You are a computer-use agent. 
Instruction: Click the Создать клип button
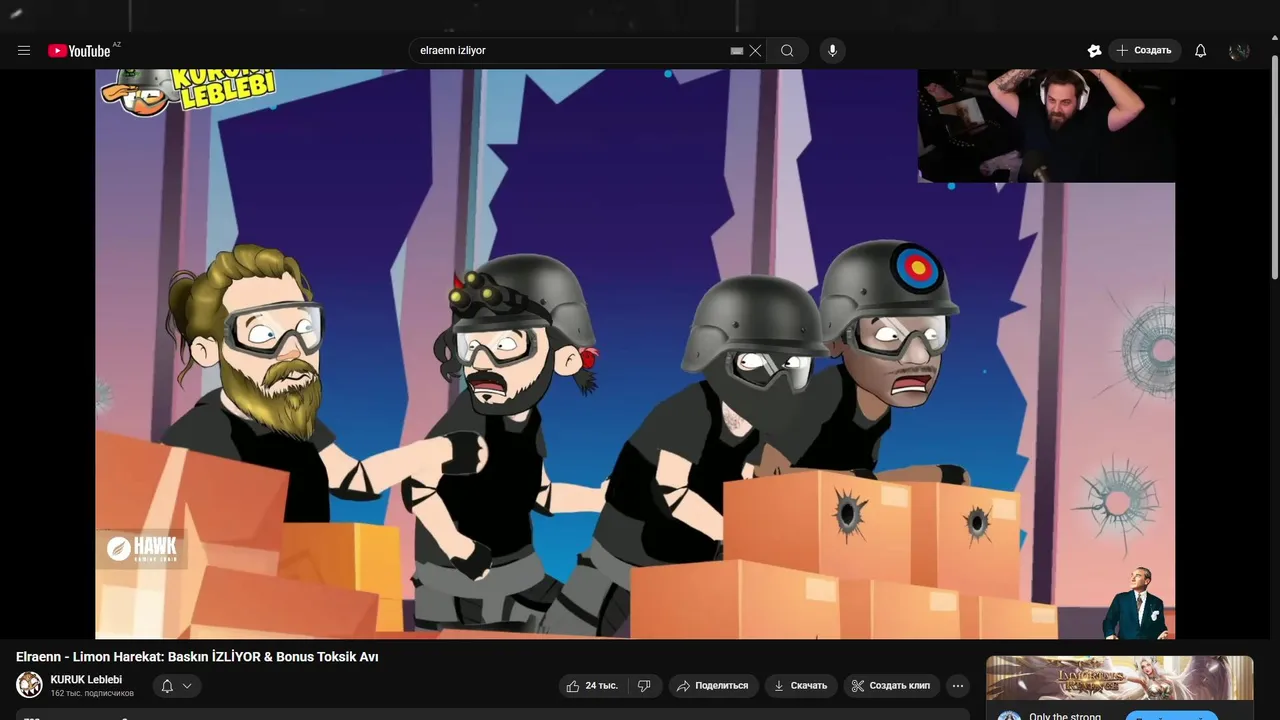891,686
